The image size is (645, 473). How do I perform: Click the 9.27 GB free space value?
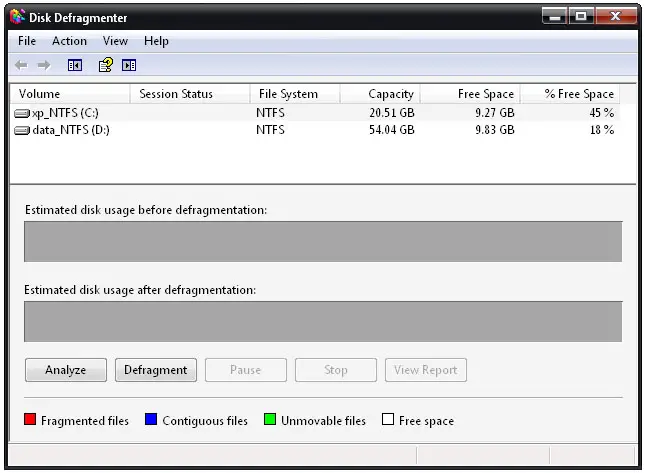(x=495, y=113)
